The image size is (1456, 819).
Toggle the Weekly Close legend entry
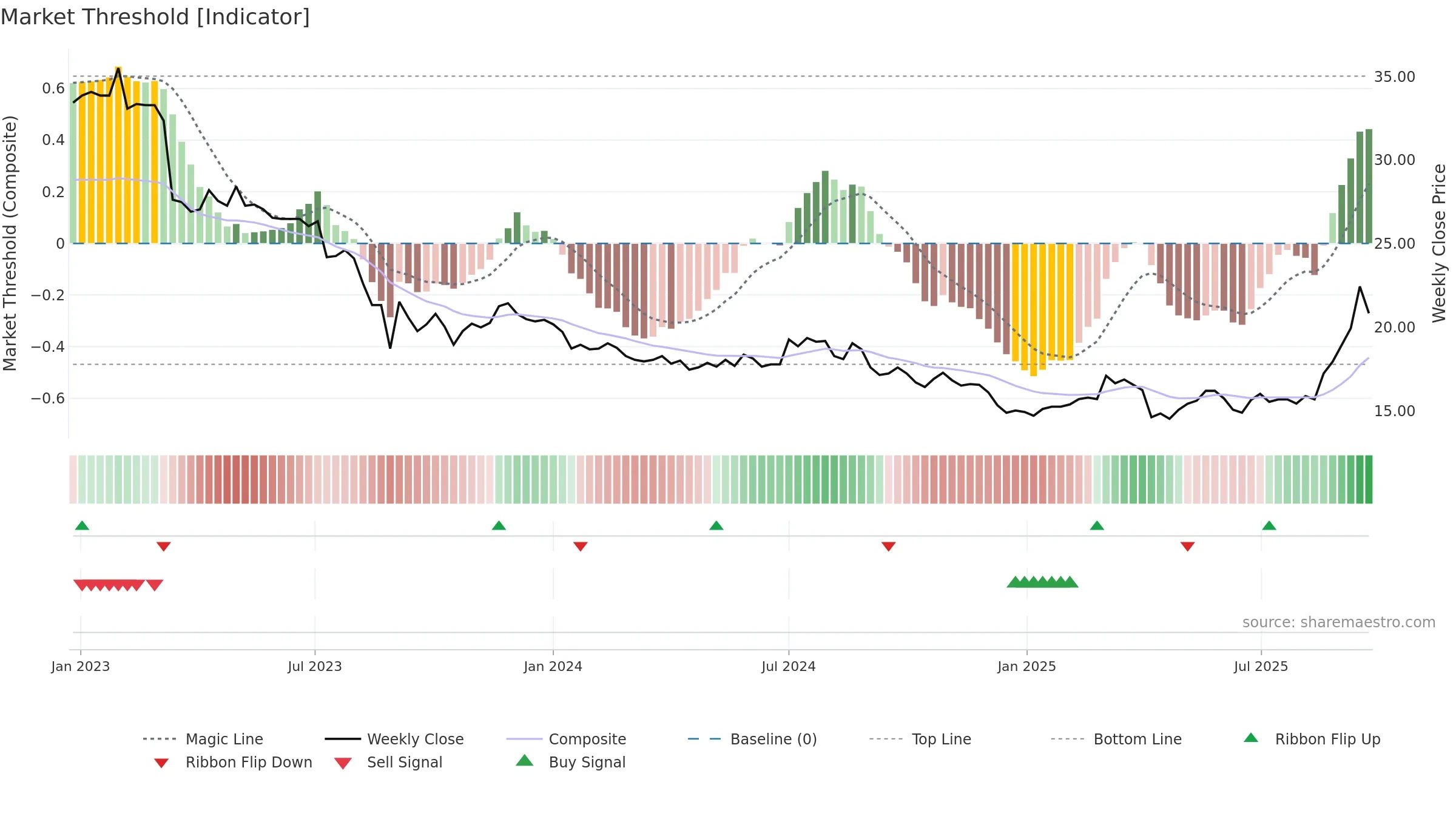coord(394,739)
